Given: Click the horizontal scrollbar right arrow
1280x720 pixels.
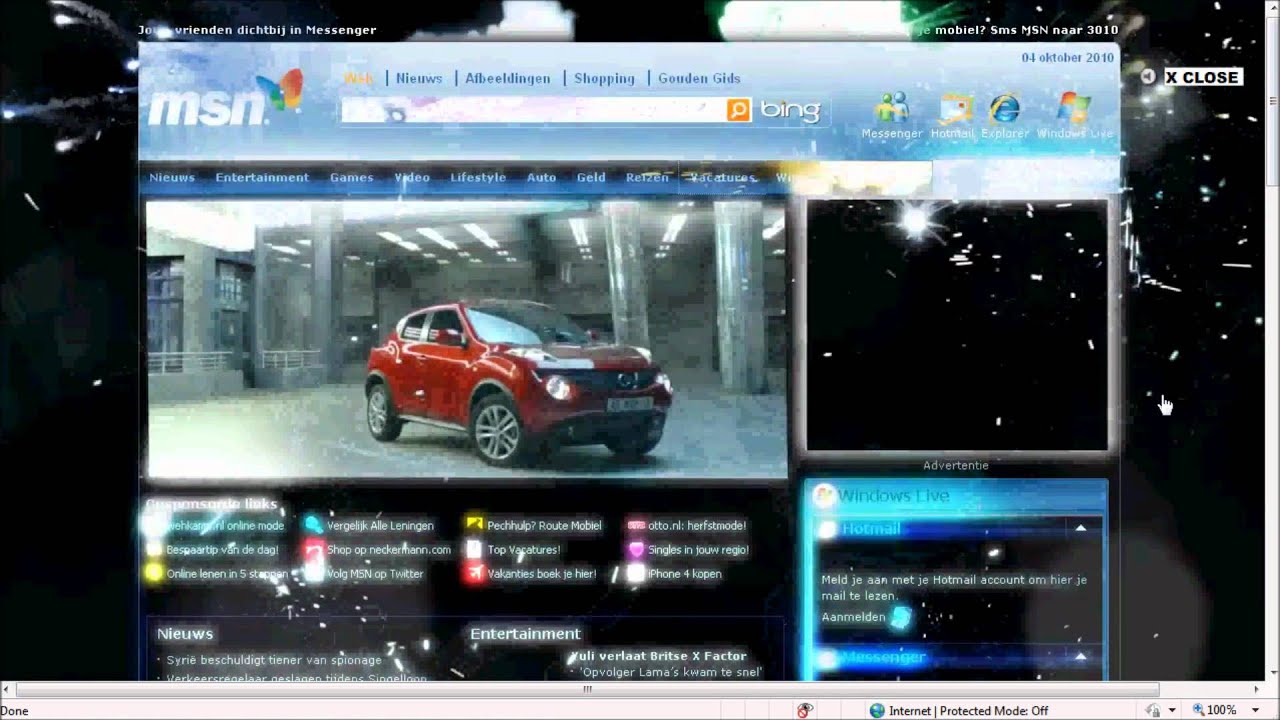Looking at the screenshot, I should click(x=1257, y=689).
